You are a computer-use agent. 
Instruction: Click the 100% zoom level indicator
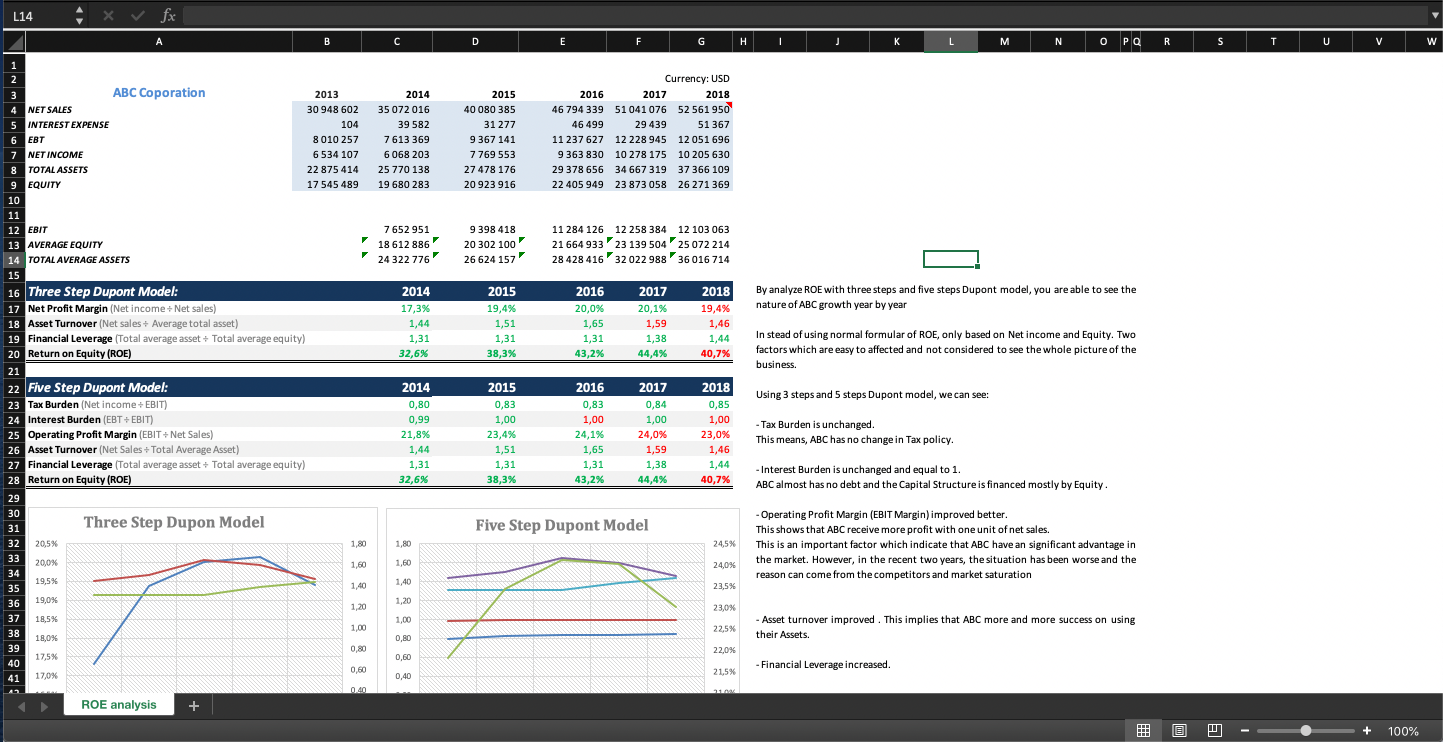[x=1403, y=731]
